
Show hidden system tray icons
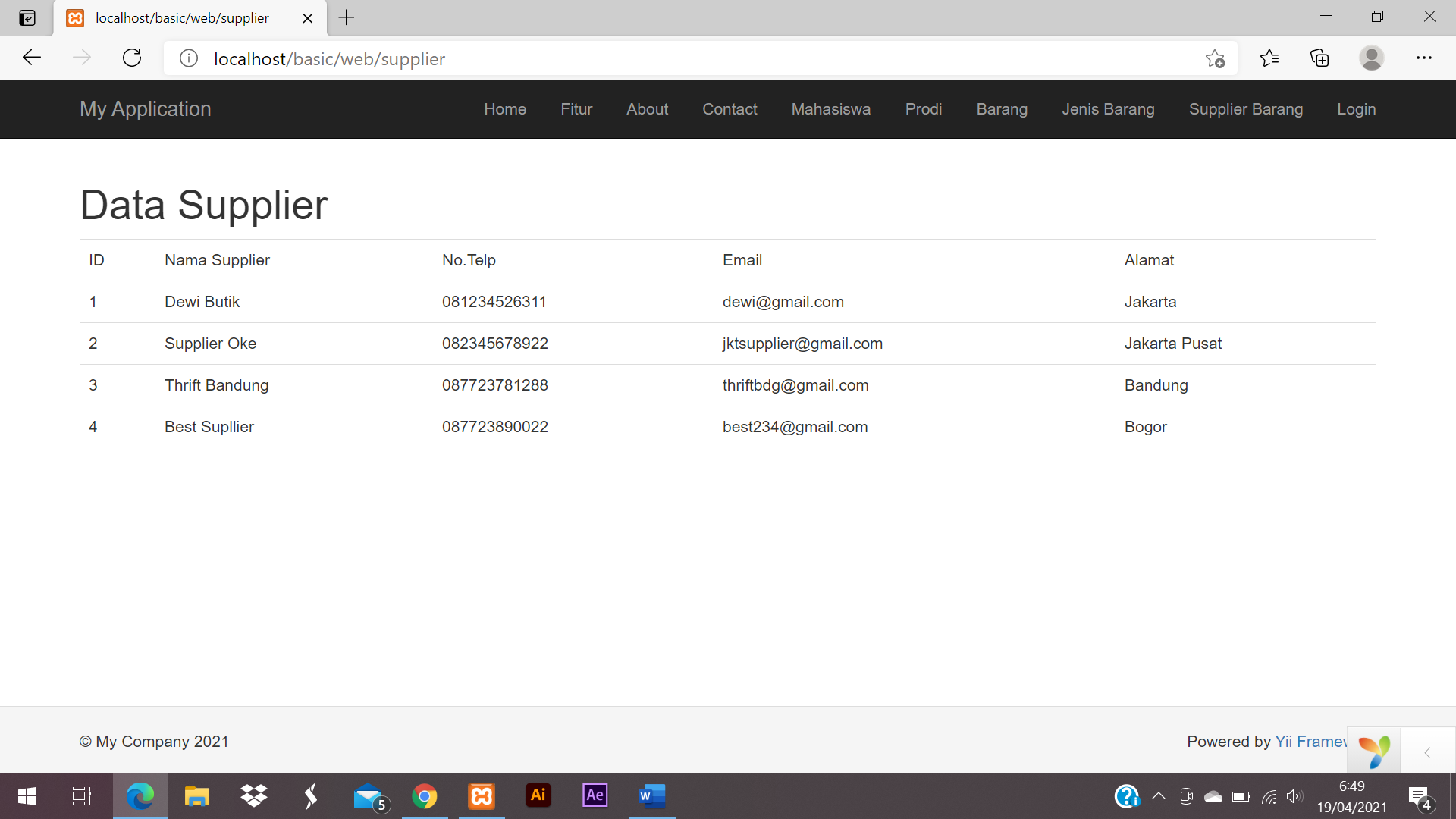coord(1158,796)
